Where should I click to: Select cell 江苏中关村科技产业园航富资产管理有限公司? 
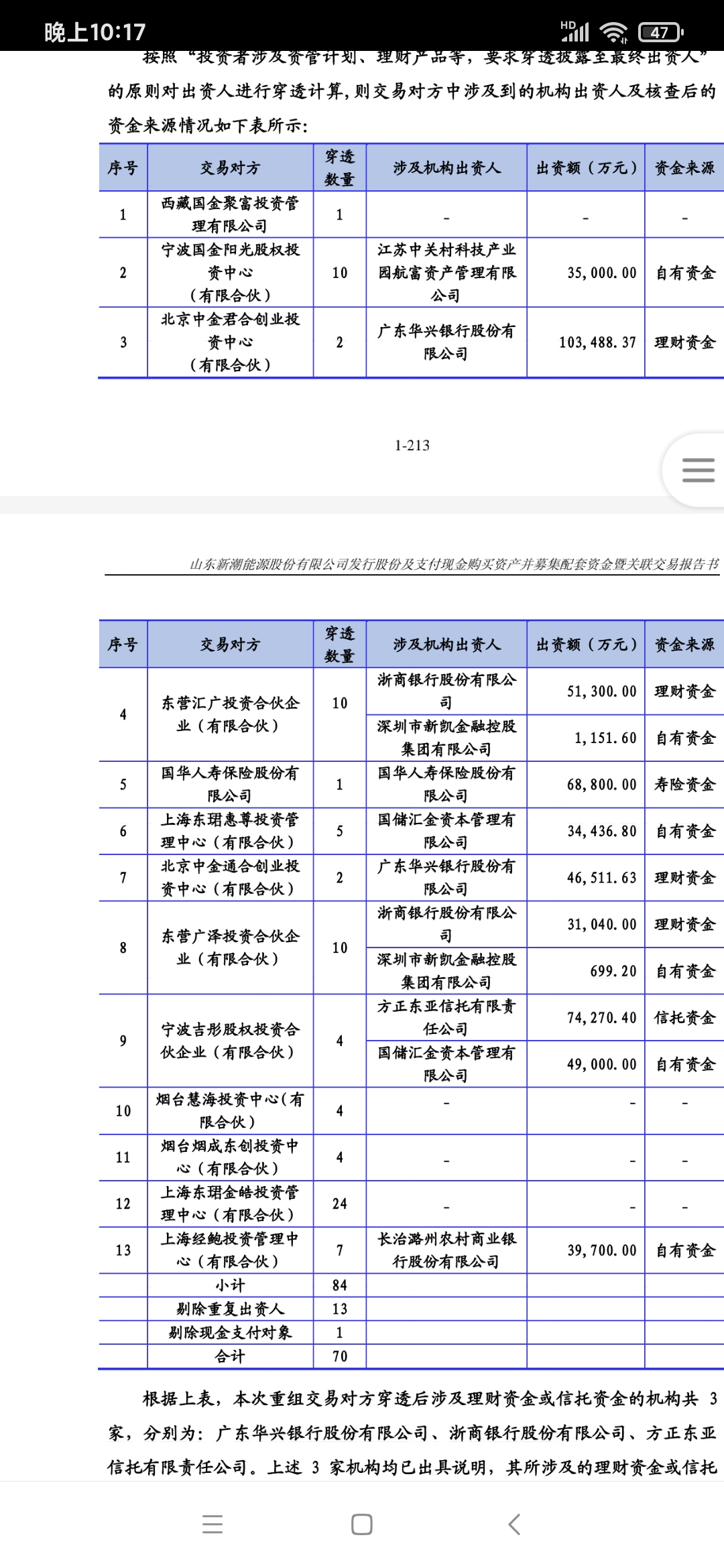pyautogui.click(x=446, y=272)
